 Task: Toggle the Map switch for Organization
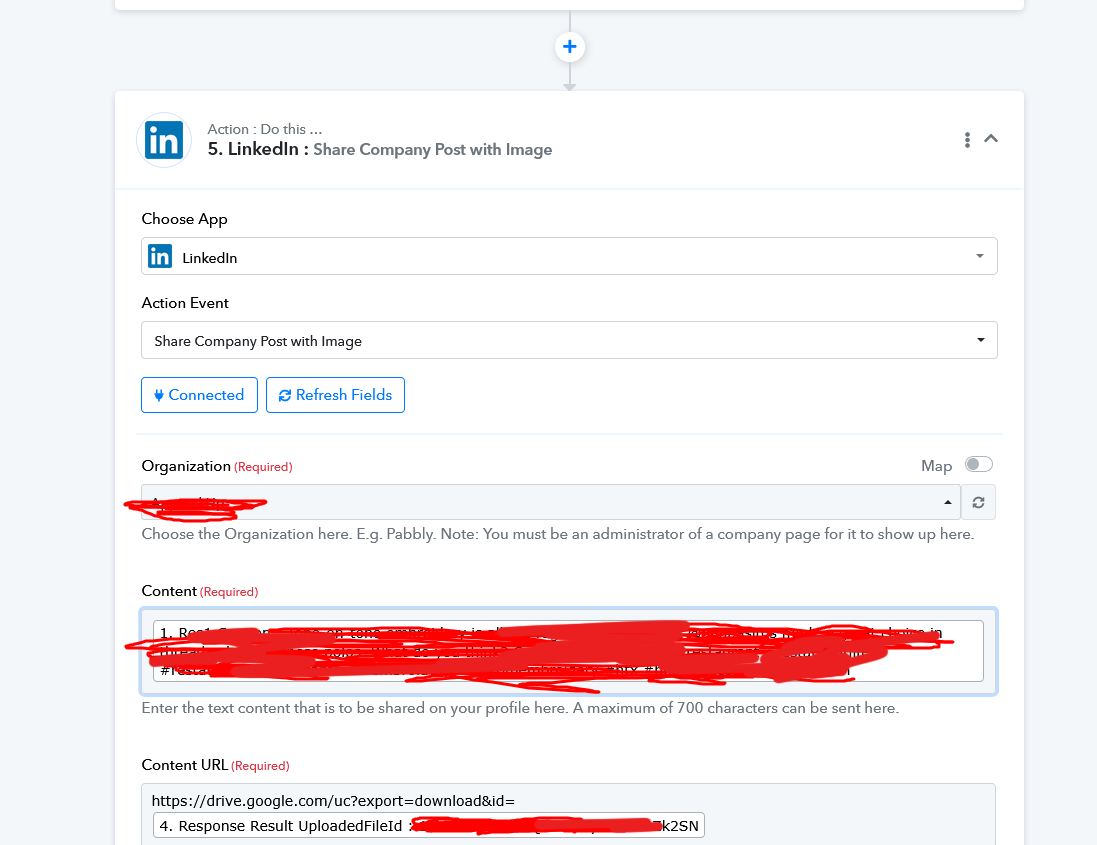(x=978, y=464)
